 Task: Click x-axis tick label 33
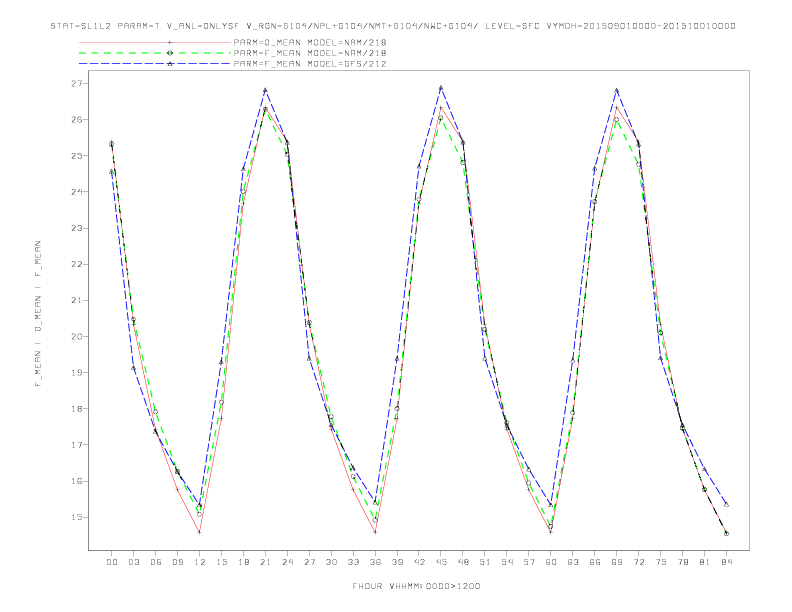353,562
